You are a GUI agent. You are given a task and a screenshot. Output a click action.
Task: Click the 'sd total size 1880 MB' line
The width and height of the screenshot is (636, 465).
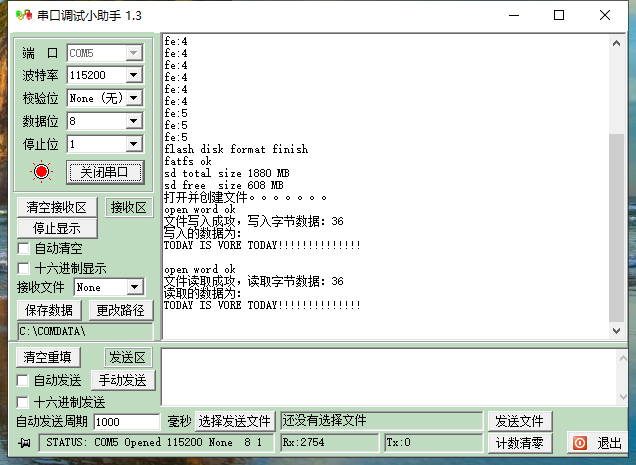click(x=227, y=173)
